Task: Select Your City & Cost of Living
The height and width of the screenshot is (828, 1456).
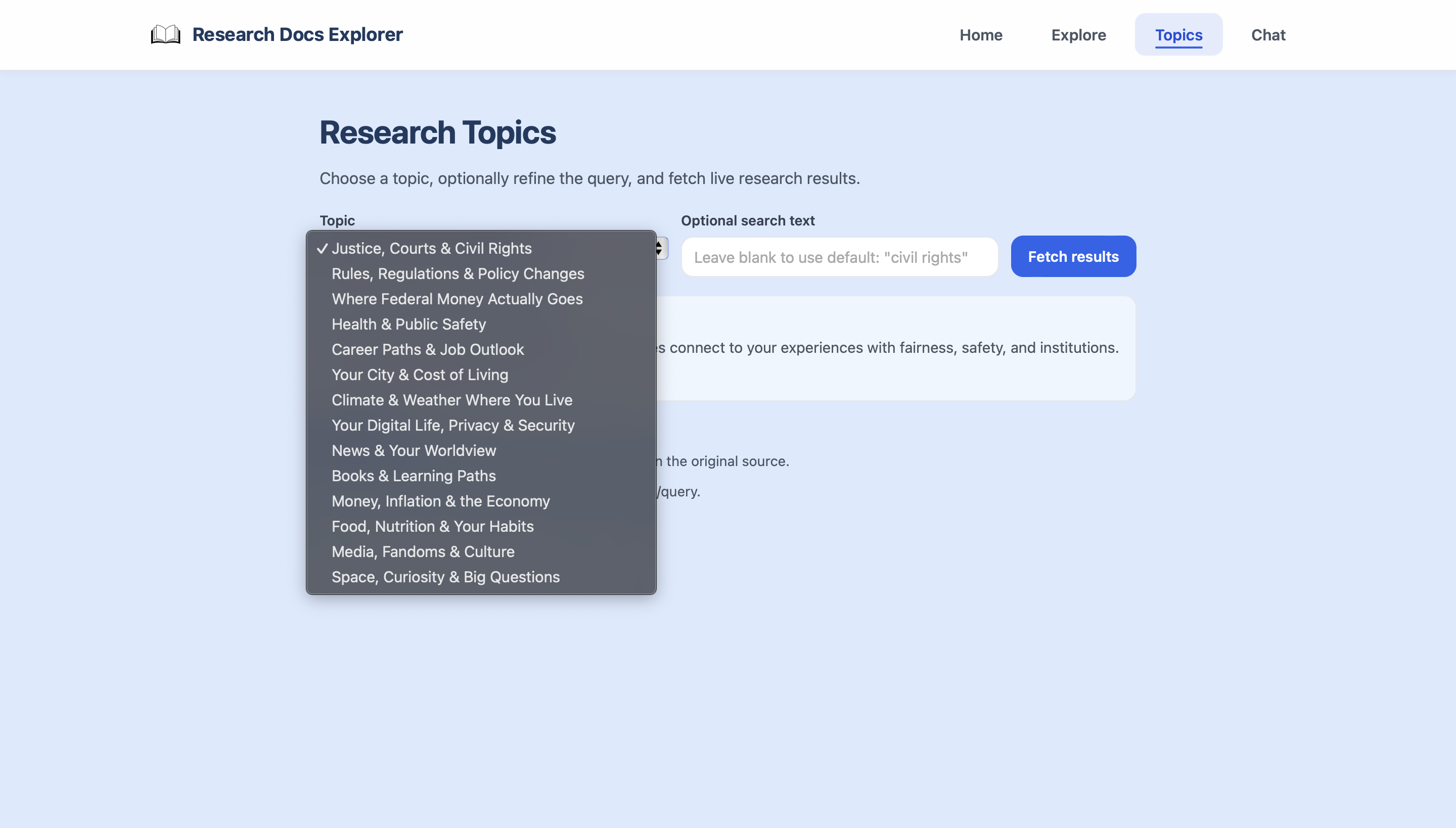Action: click(x=419, y=375)
